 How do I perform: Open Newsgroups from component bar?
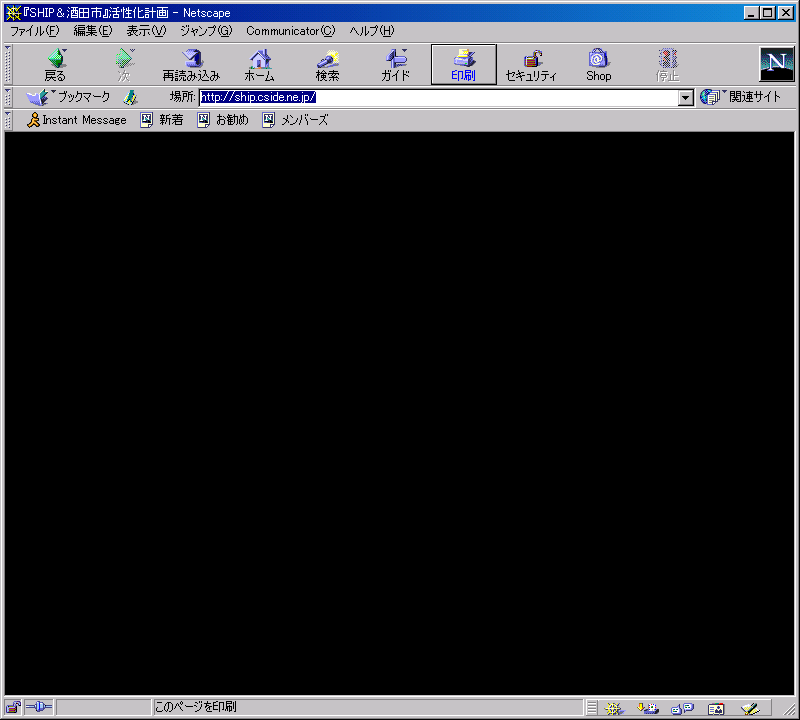(x=682, y=708)
